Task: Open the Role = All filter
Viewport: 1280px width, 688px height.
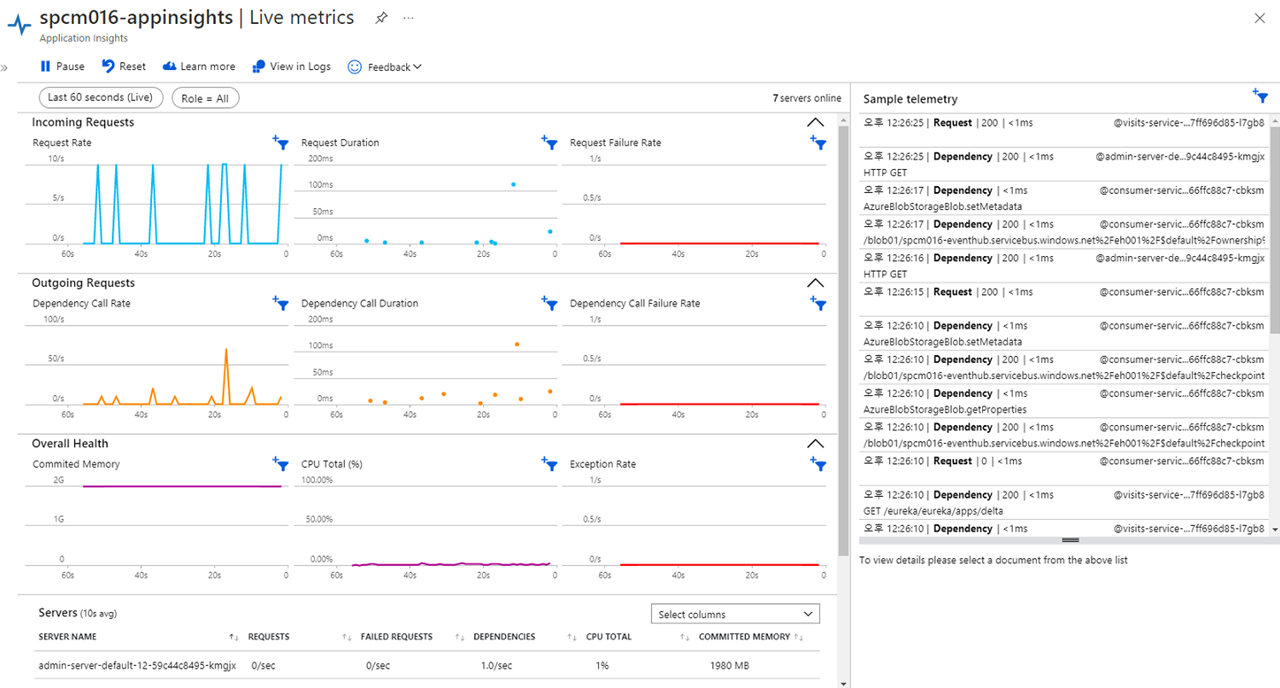Action: 206,98
